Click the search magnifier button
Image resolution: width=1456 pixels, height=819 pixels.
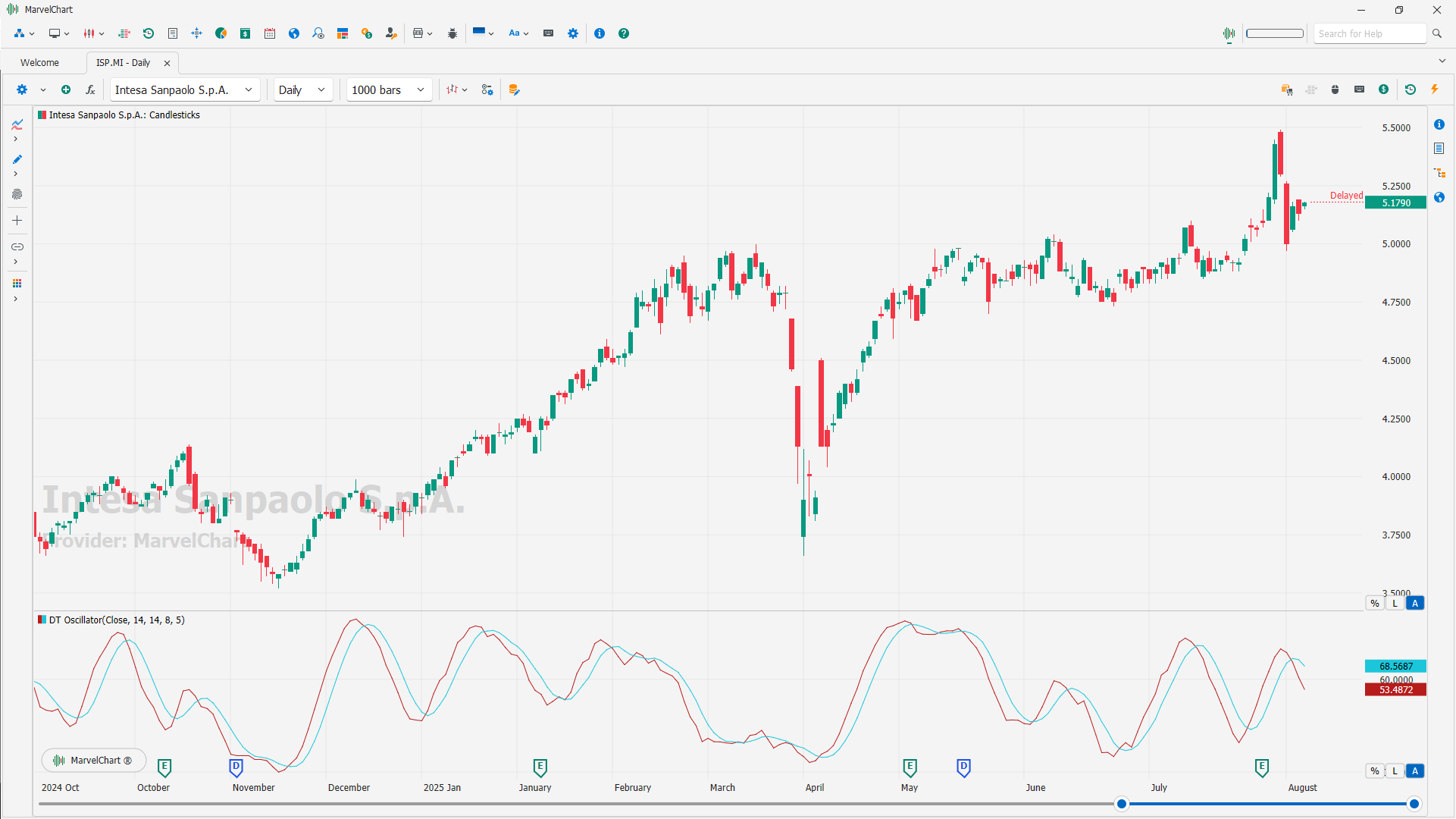point(1436,33)
